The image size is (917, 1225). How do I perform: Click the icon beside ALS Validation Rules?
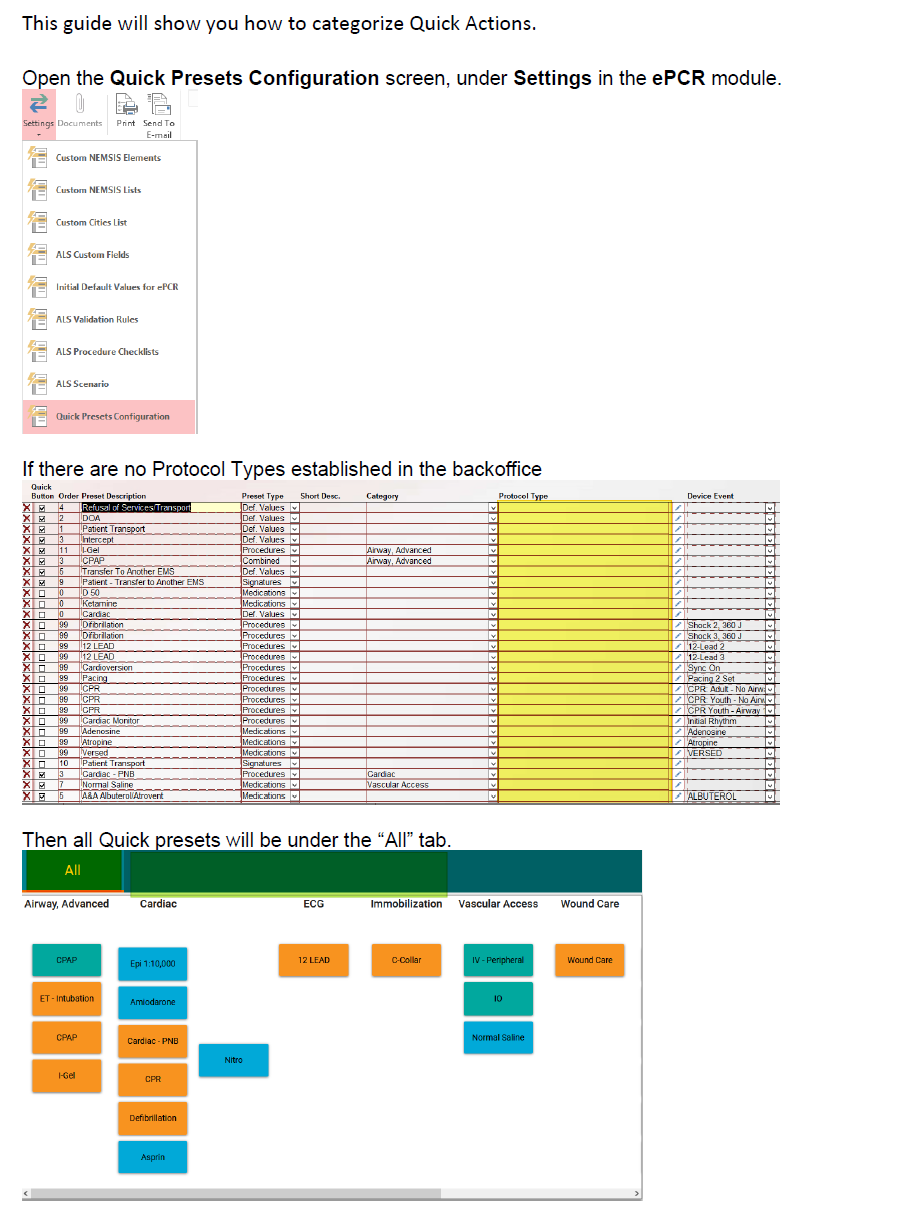(x=38, y=319)
